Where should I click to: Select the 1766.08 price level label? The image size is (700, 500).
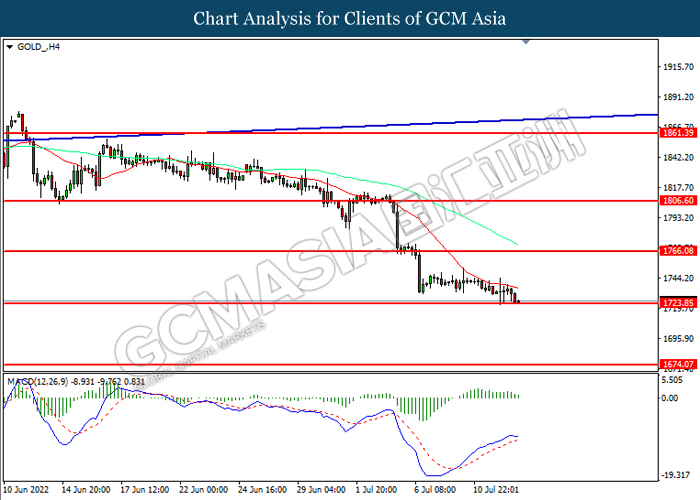[x=678, y=251]
